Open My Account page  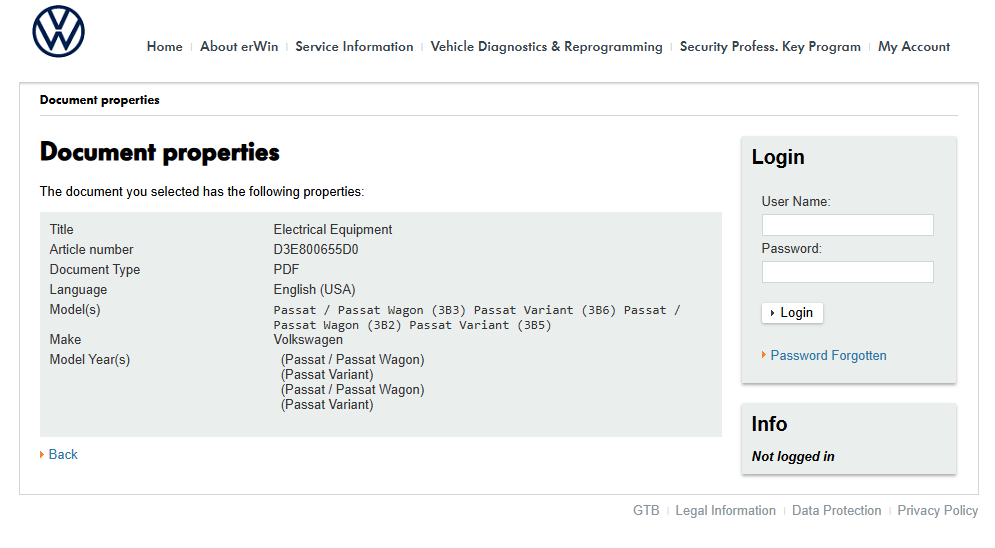coord(914,47)
